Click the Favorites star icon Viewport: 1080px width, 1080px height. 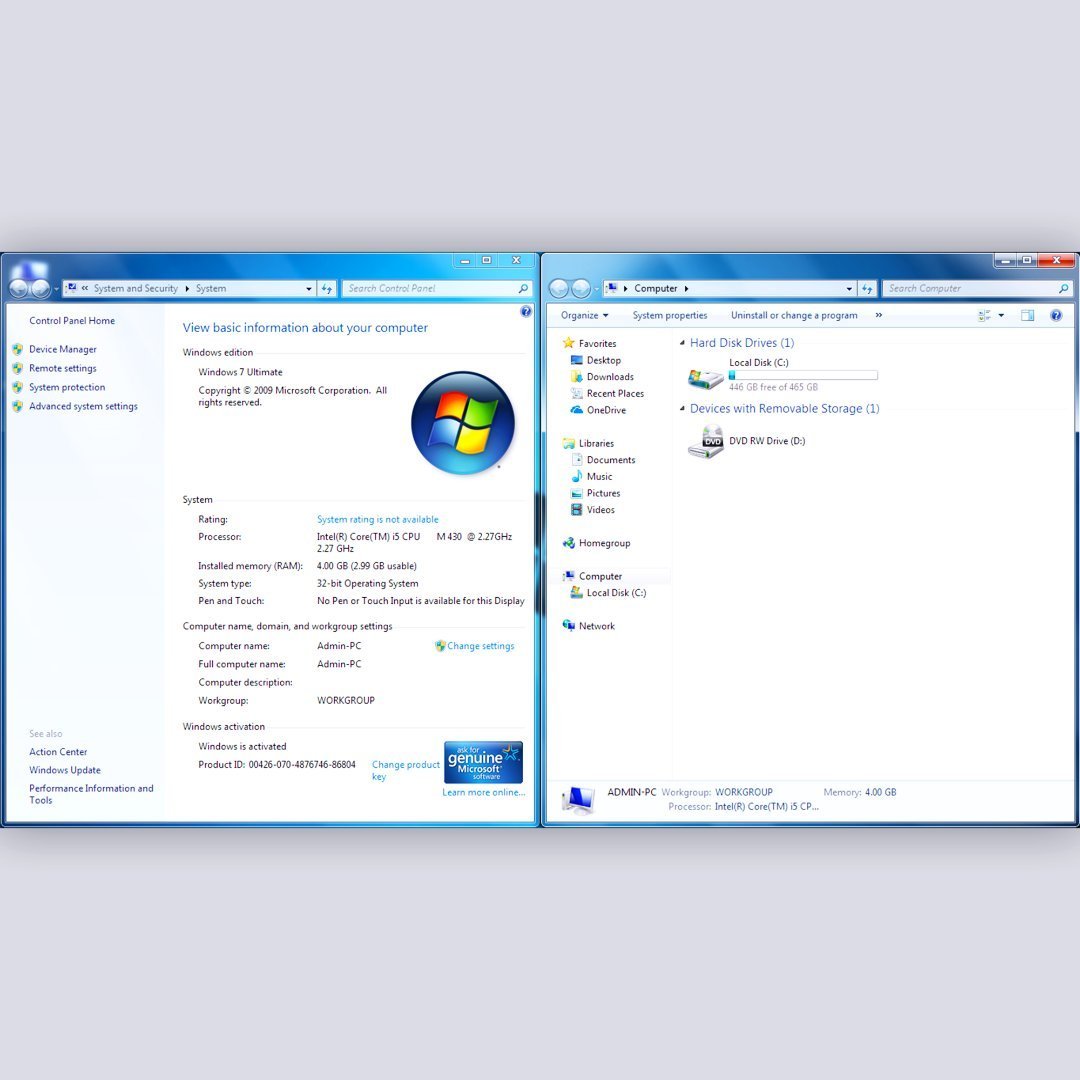click(568, 343)
